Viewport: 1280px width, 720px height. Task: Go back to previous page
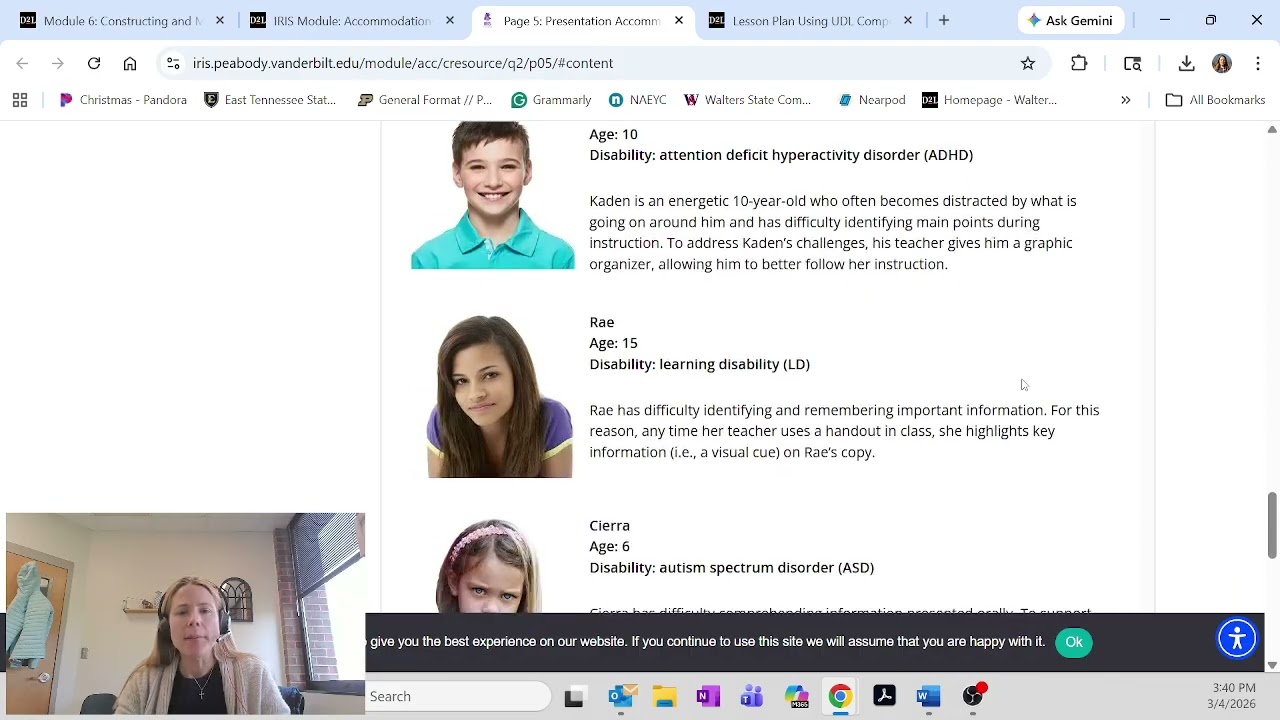click(22, 63)
